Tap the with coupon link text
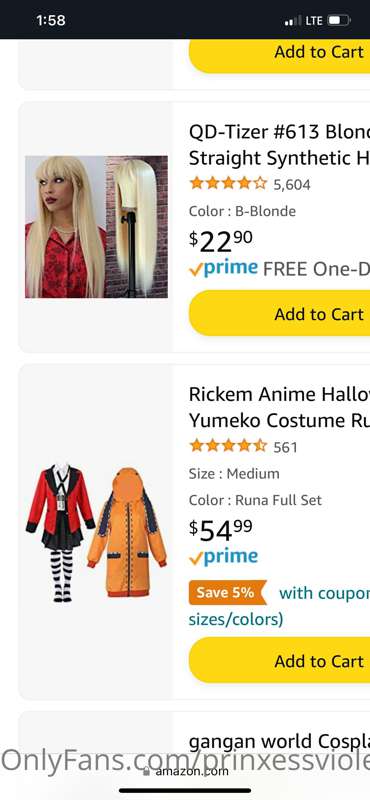Image resolution: width=370 pixels, height=800 pixels. coord(324,593)
